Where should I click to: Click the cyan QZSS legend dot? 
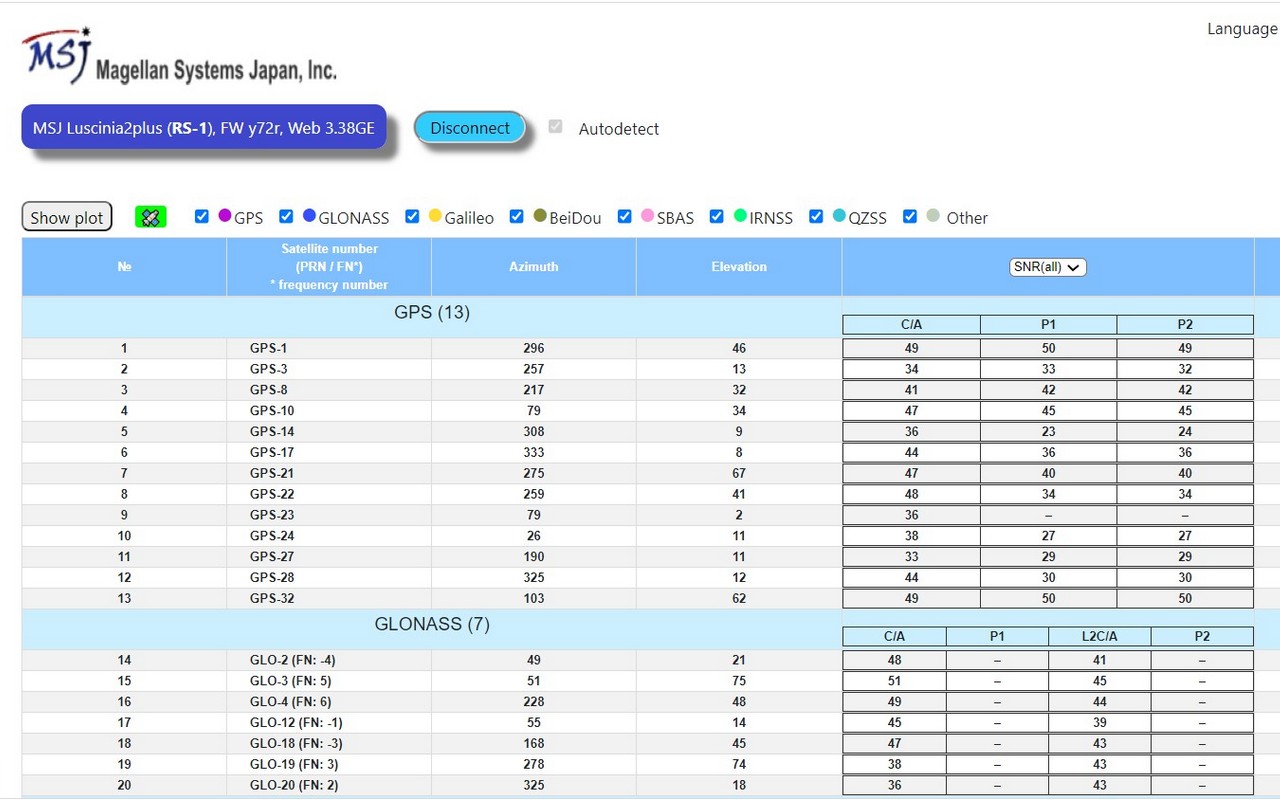click(x=839, y=216)
